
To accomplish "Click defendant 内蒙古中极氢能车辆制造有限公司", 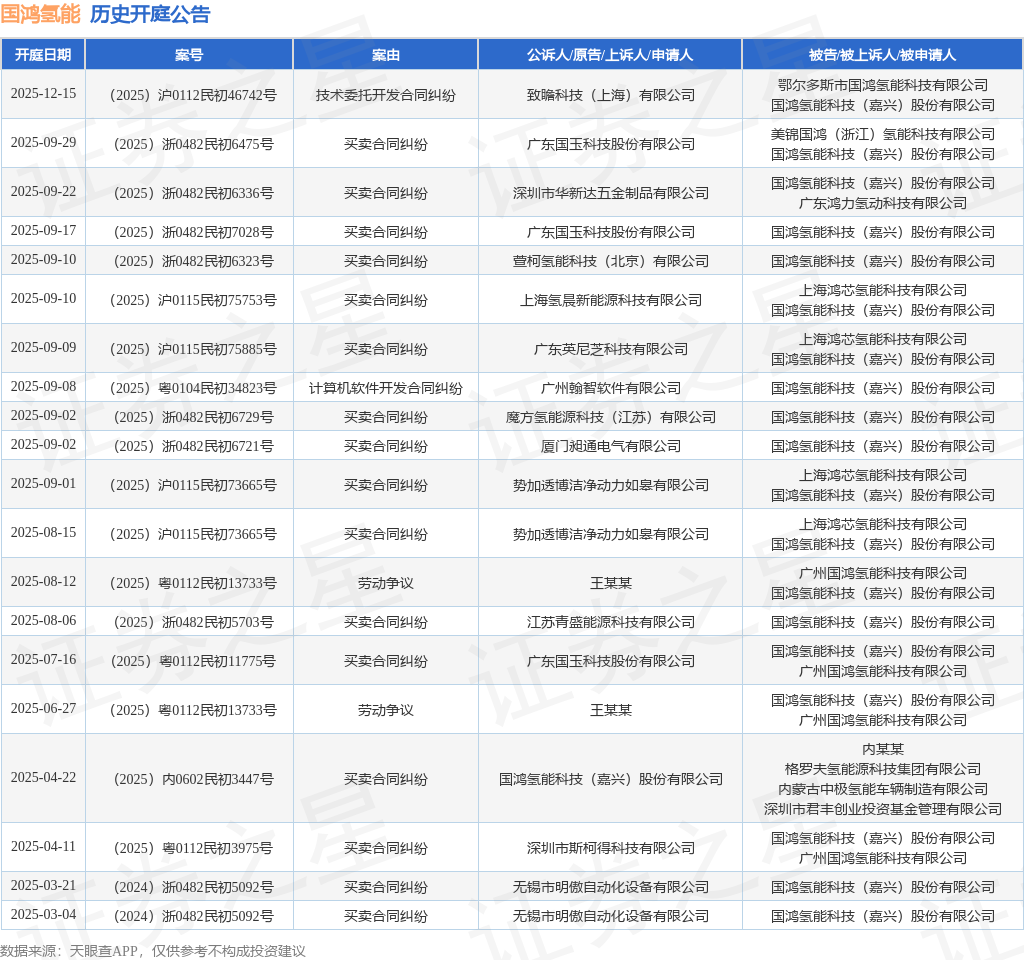I will [882, 790].
